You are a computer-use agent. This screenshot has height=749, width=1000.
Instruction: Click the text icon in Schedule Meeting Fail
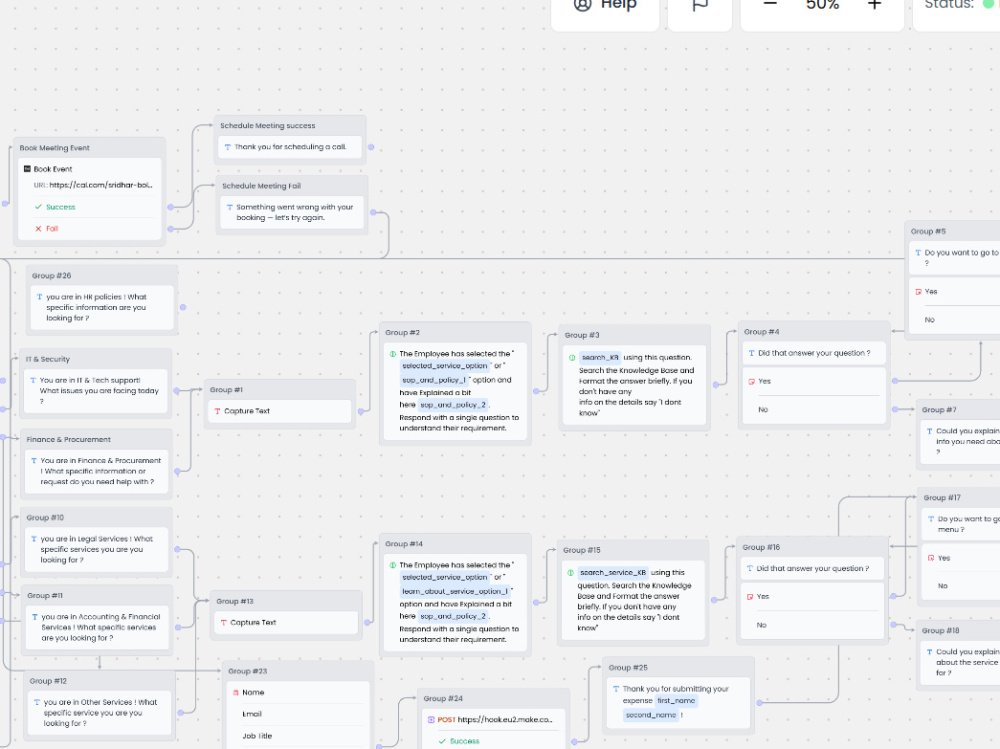pyautogui.click(x=230, y=207)
